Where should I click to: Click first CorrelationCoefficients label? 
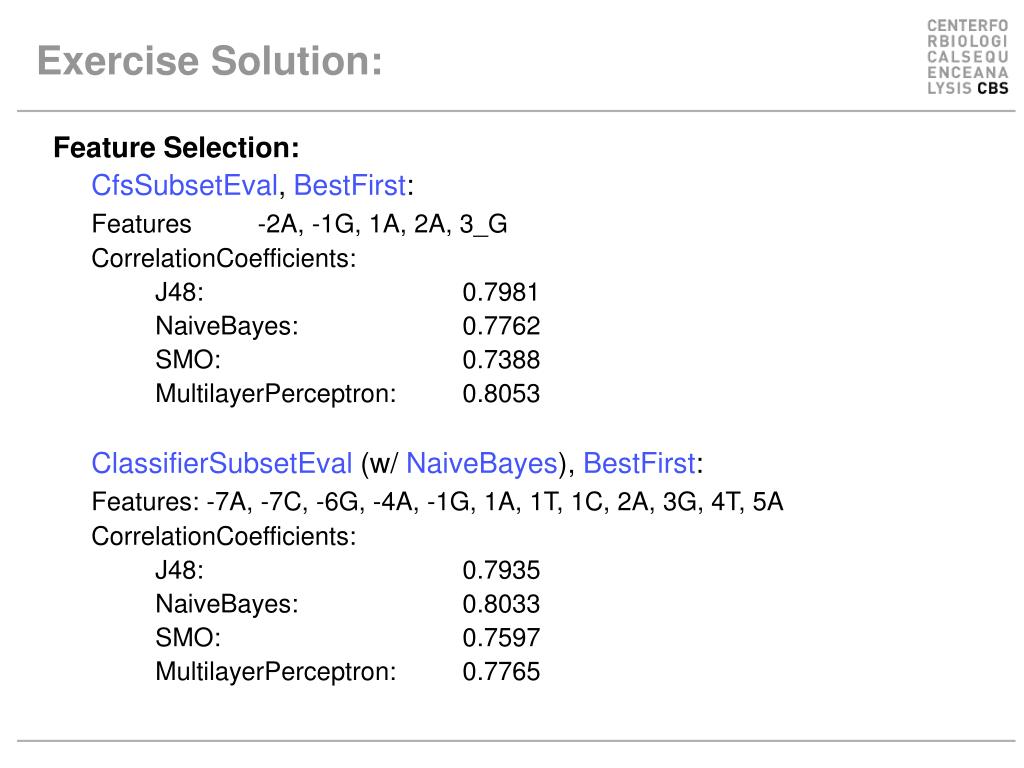click(x=224, y=259)
